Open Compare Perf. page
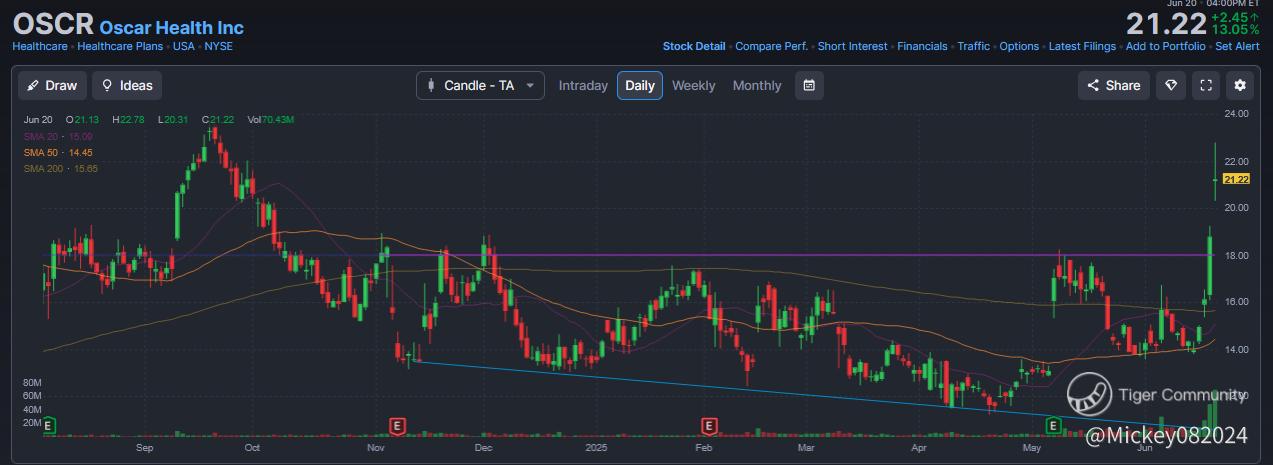This screenshot has width=1273, height=465. click(770, 46)
